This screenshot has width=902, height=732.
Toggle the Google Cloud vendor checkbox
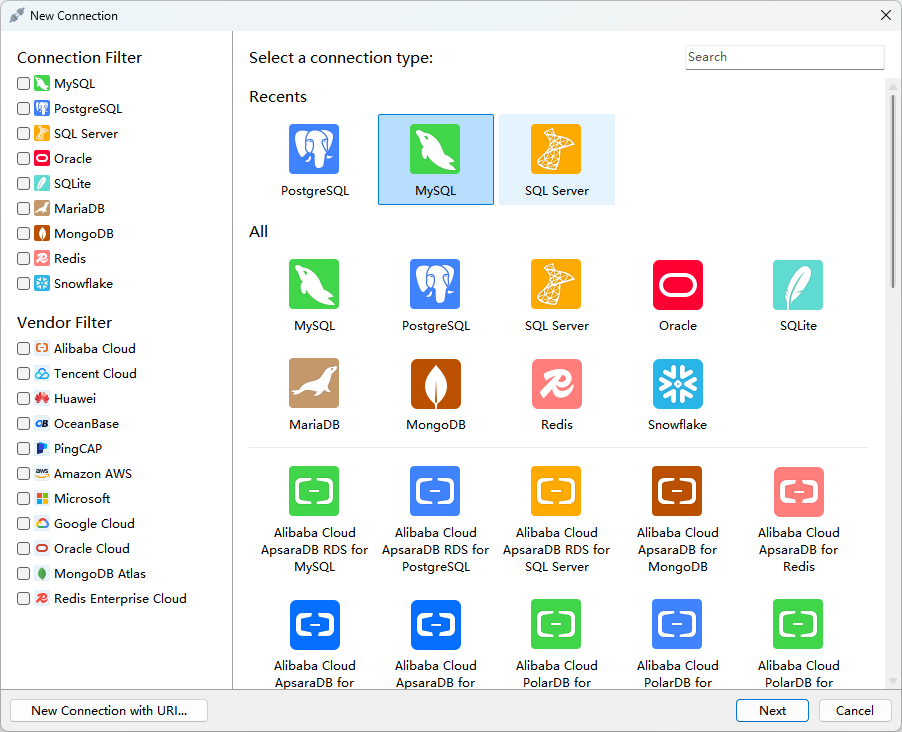click(x=24, y=524)
